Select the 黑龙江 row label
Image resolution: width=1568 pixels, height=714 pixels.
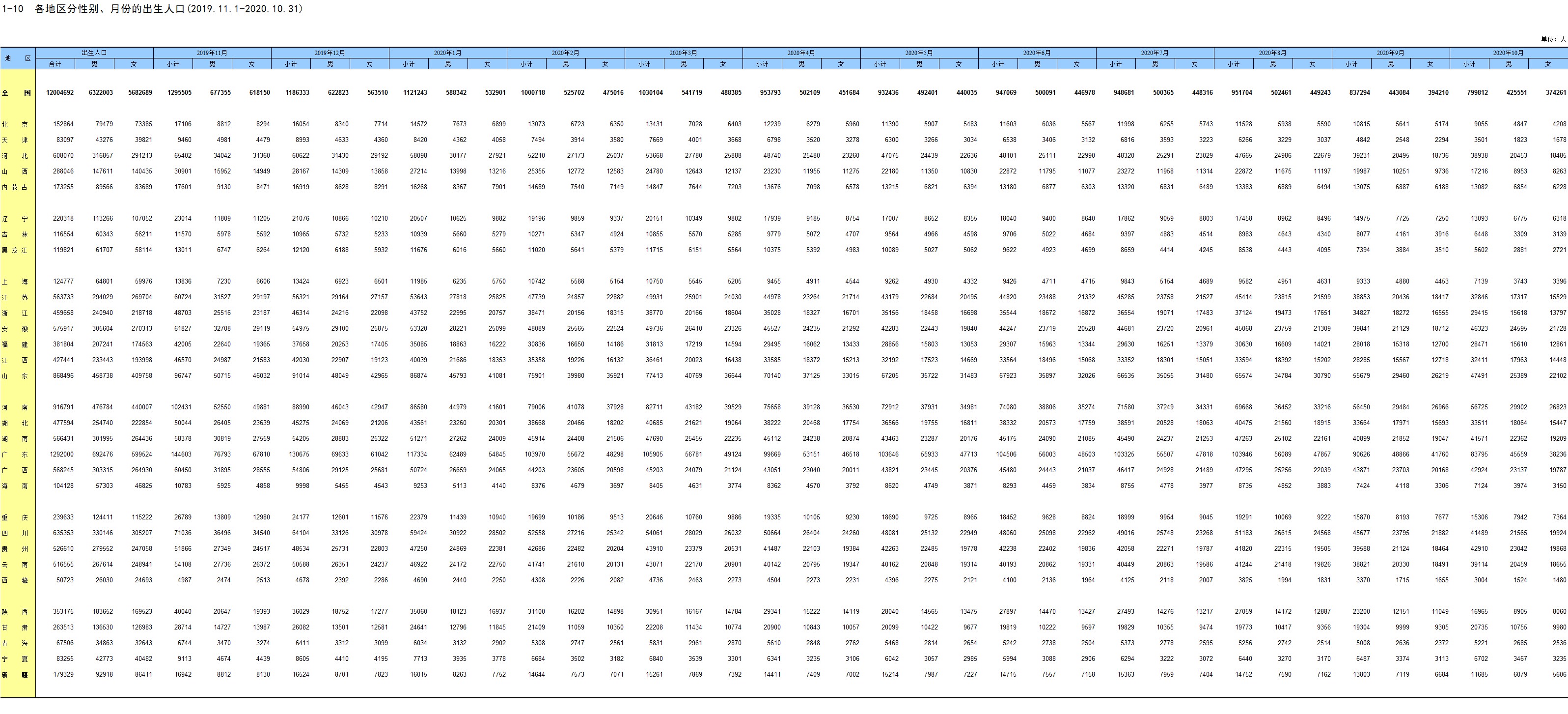click(x=15, y=250)
